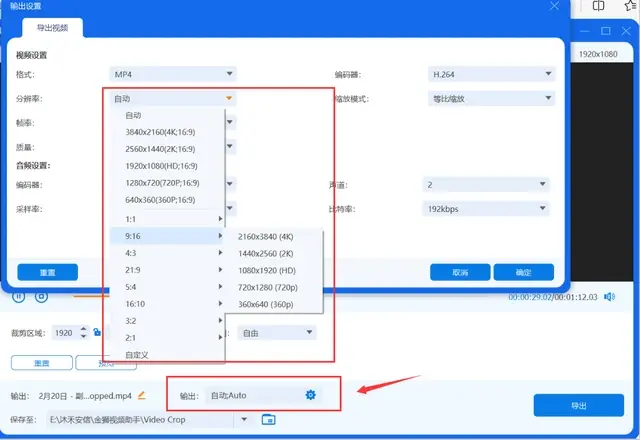Viewport: 640px width, 440px height.
Task: Click the 重置 reset button in dialog
Action: pos(47,272)
